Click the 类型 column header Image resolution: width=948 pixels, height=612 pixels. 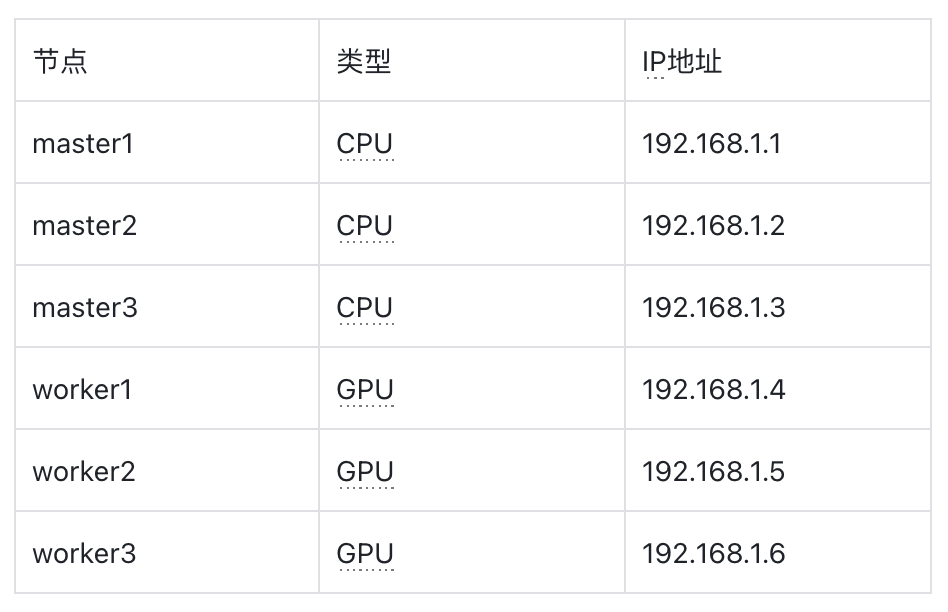pos(472,60)
